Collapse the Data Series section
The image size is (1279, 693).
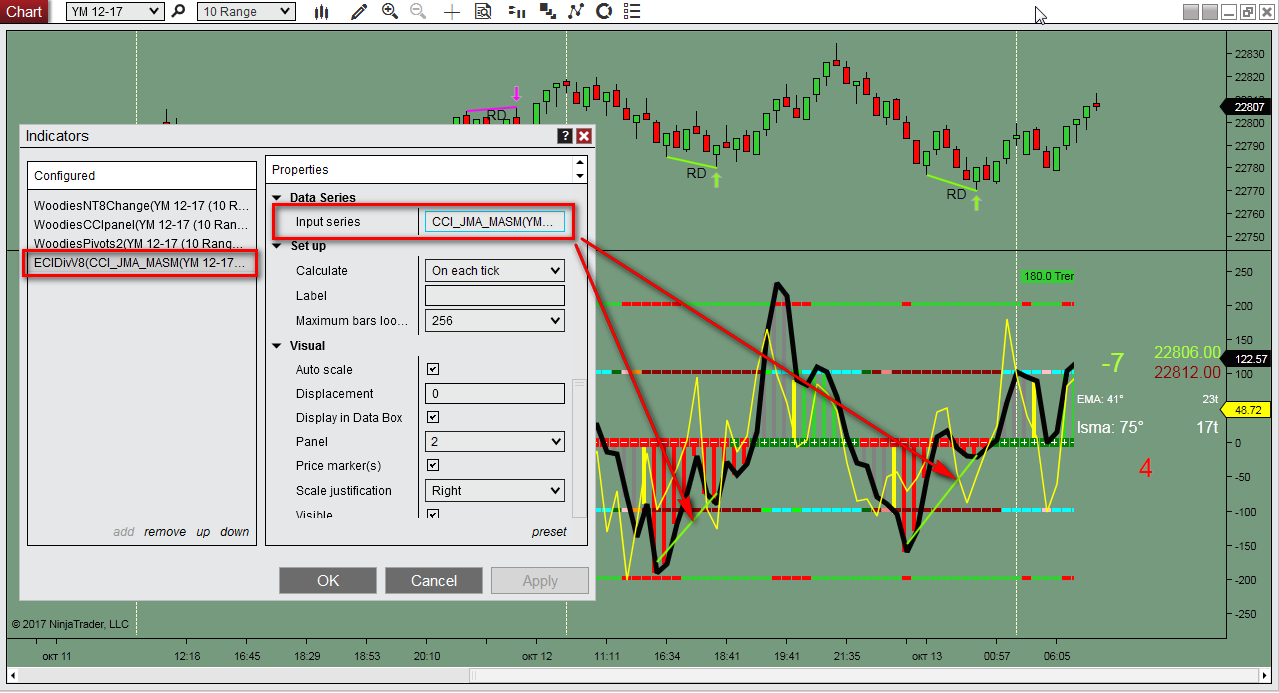click(277, 198)
